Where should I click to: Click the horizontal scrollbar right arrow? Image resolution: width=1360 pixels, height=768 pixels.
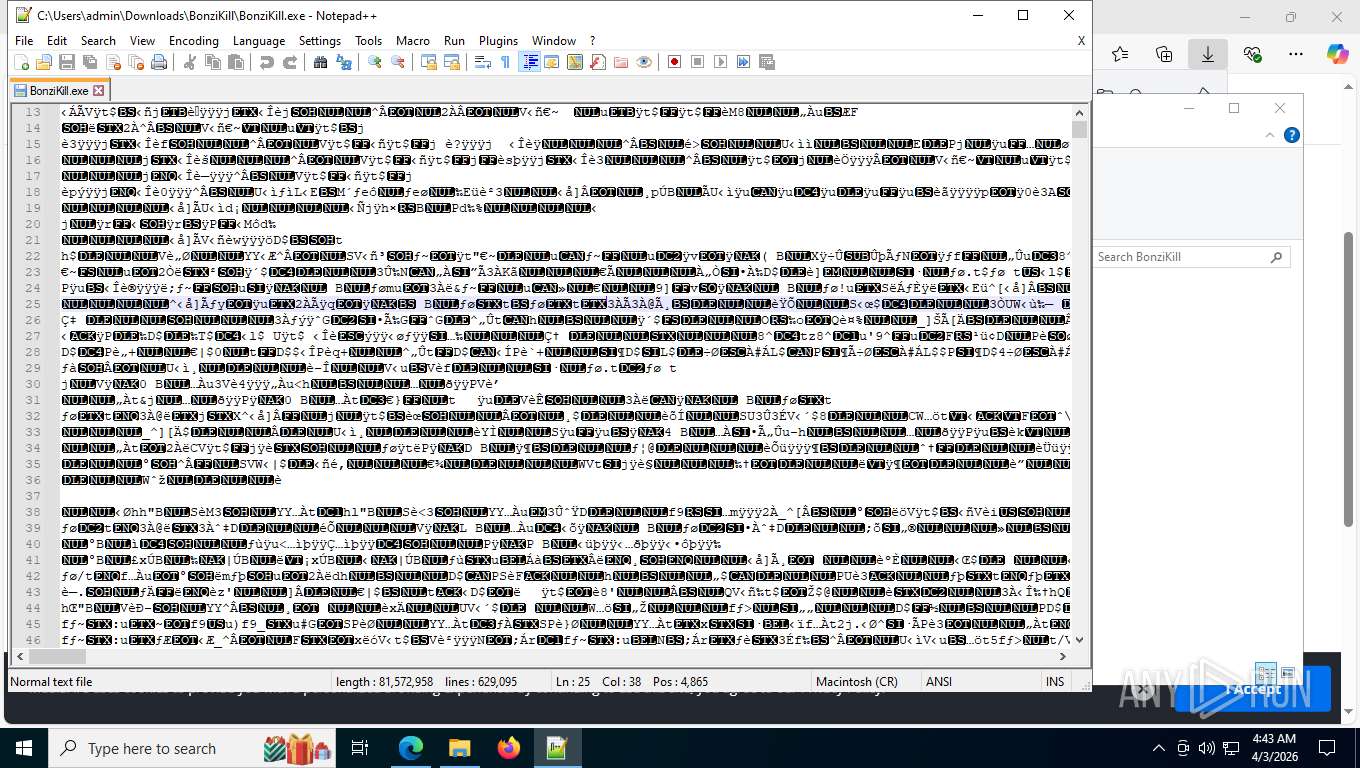(x=1063, y=657)
